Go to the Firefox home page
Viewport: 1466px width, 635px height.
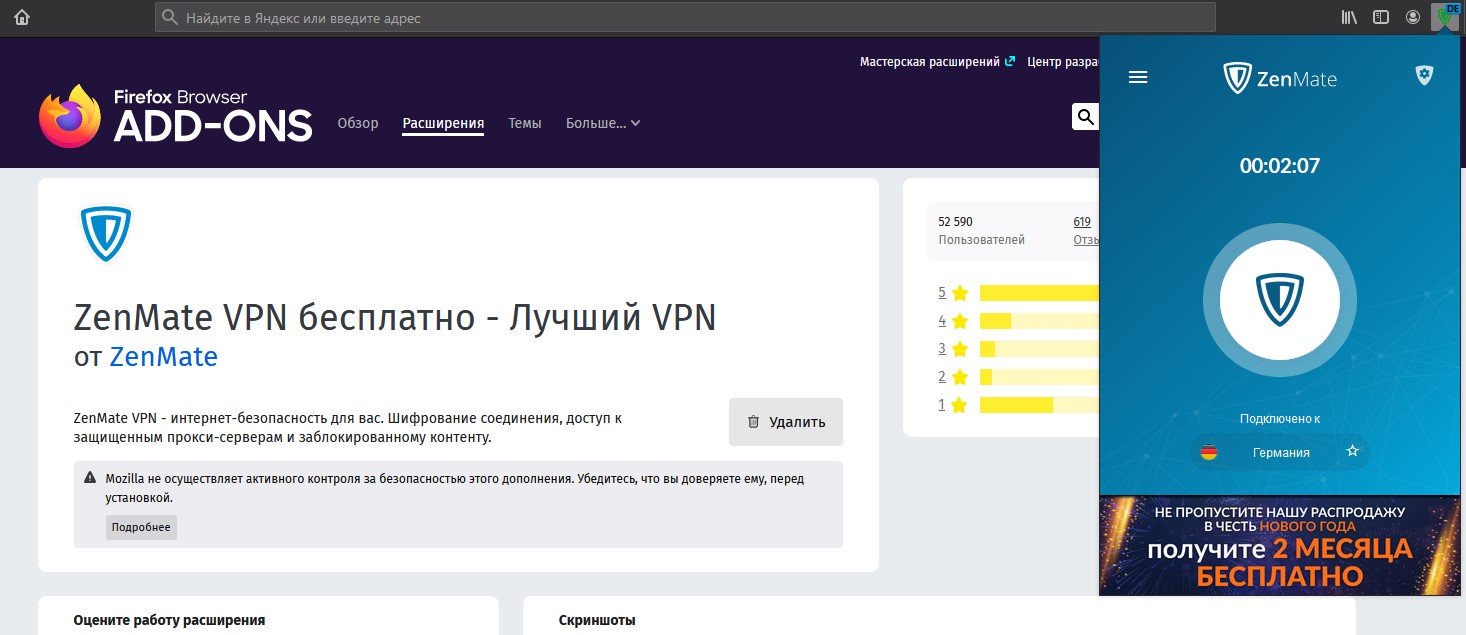point(22,17)
